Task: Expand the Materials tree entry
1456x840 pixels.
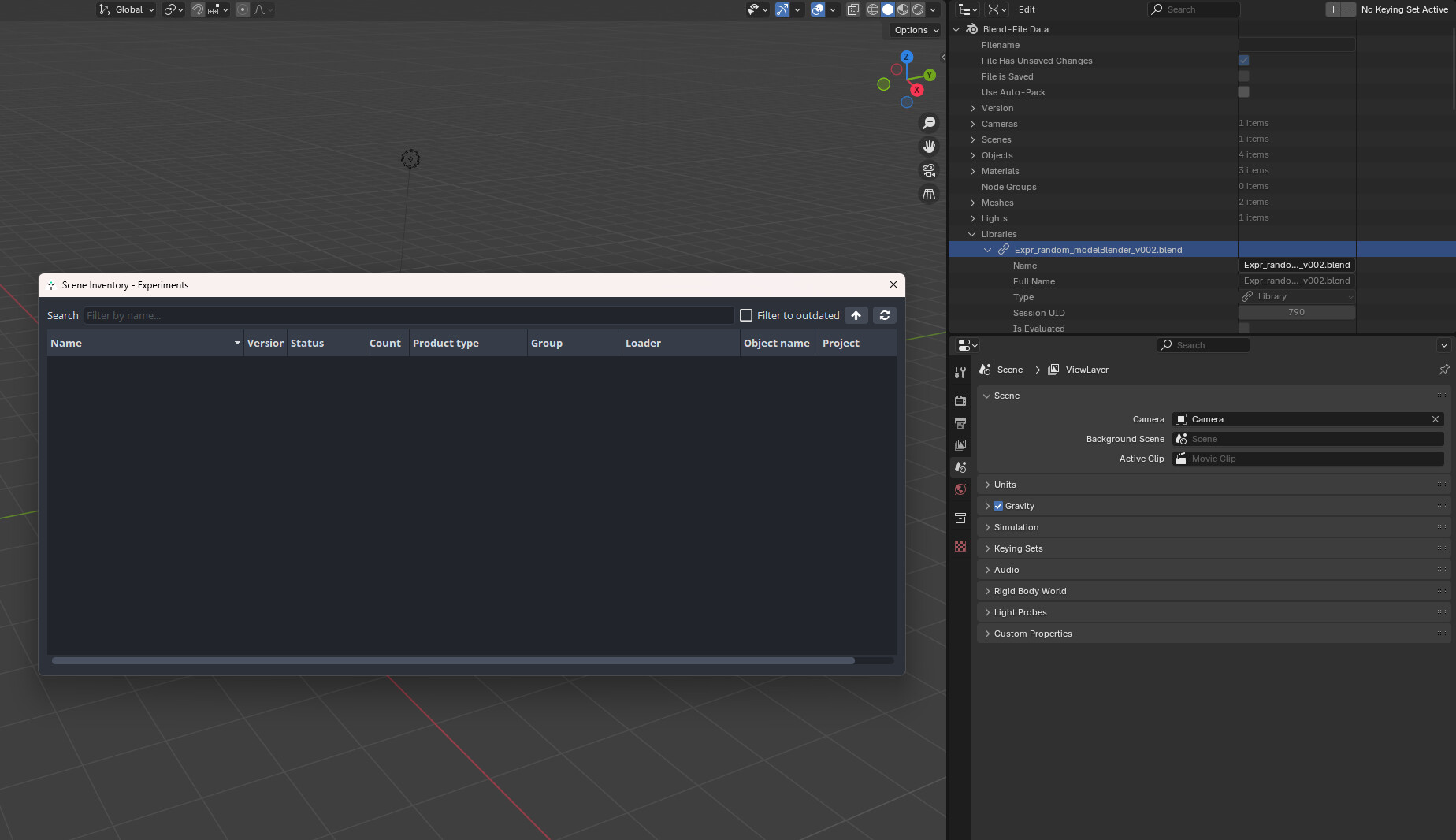Action: [x=972, y=171]
